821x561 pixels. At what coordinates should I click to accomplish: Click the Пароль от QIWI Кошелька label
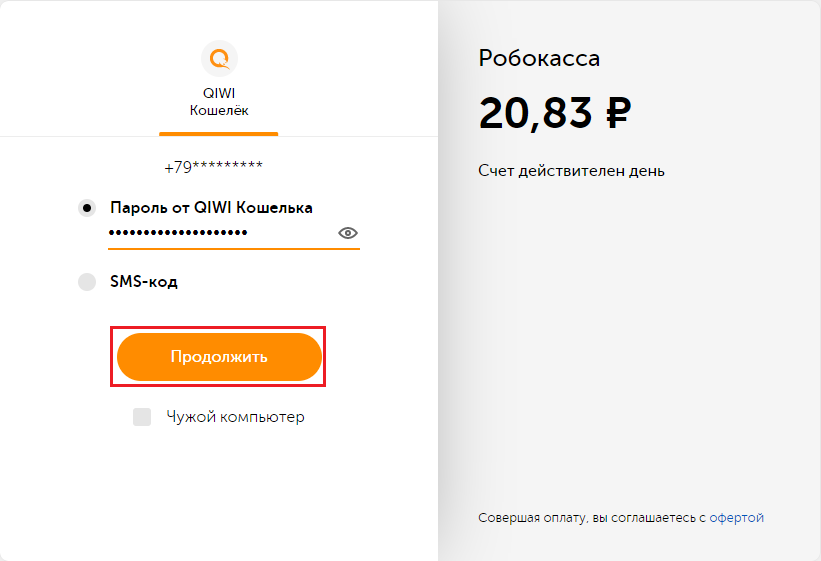[x=211, y=208]
